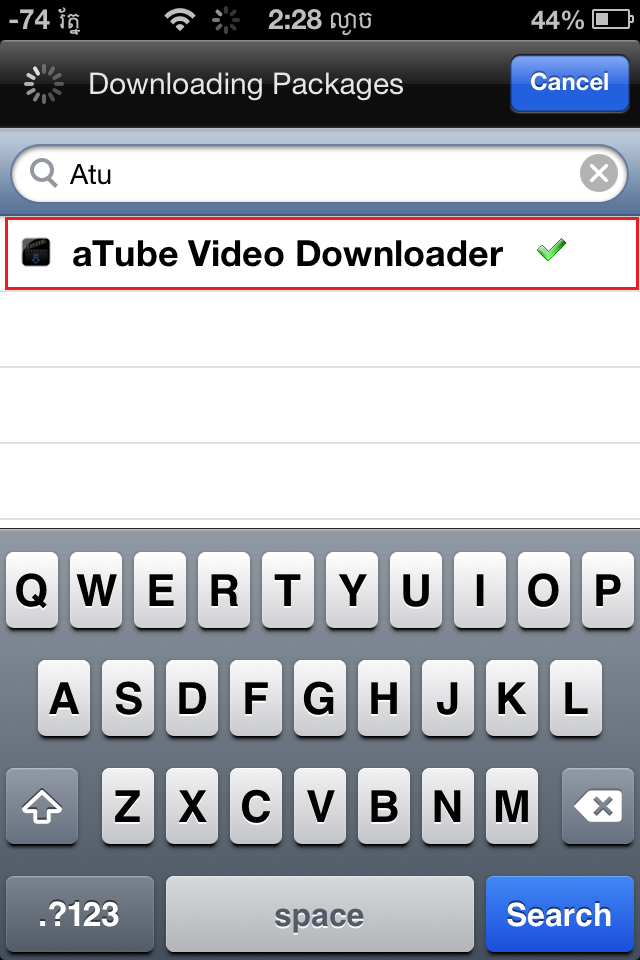Tap the green checkmark on aTube
Screen dimensions: 640x960
pyautogui.click(x=551, y=250)
